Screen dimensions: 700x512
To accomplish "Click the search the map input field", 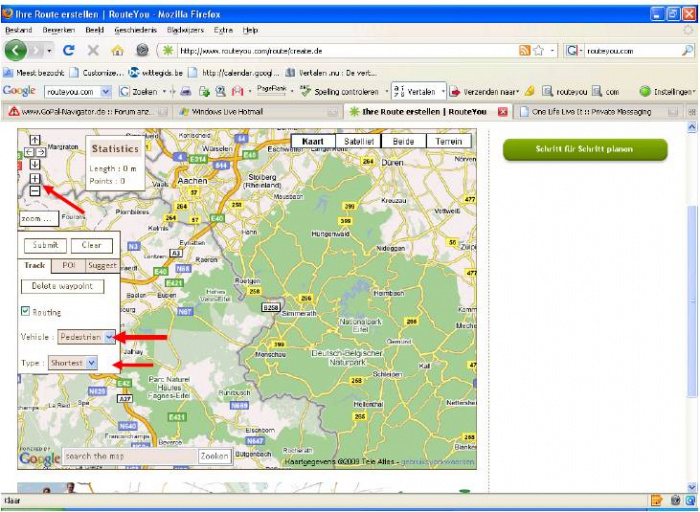I will (x=130, y=456).
